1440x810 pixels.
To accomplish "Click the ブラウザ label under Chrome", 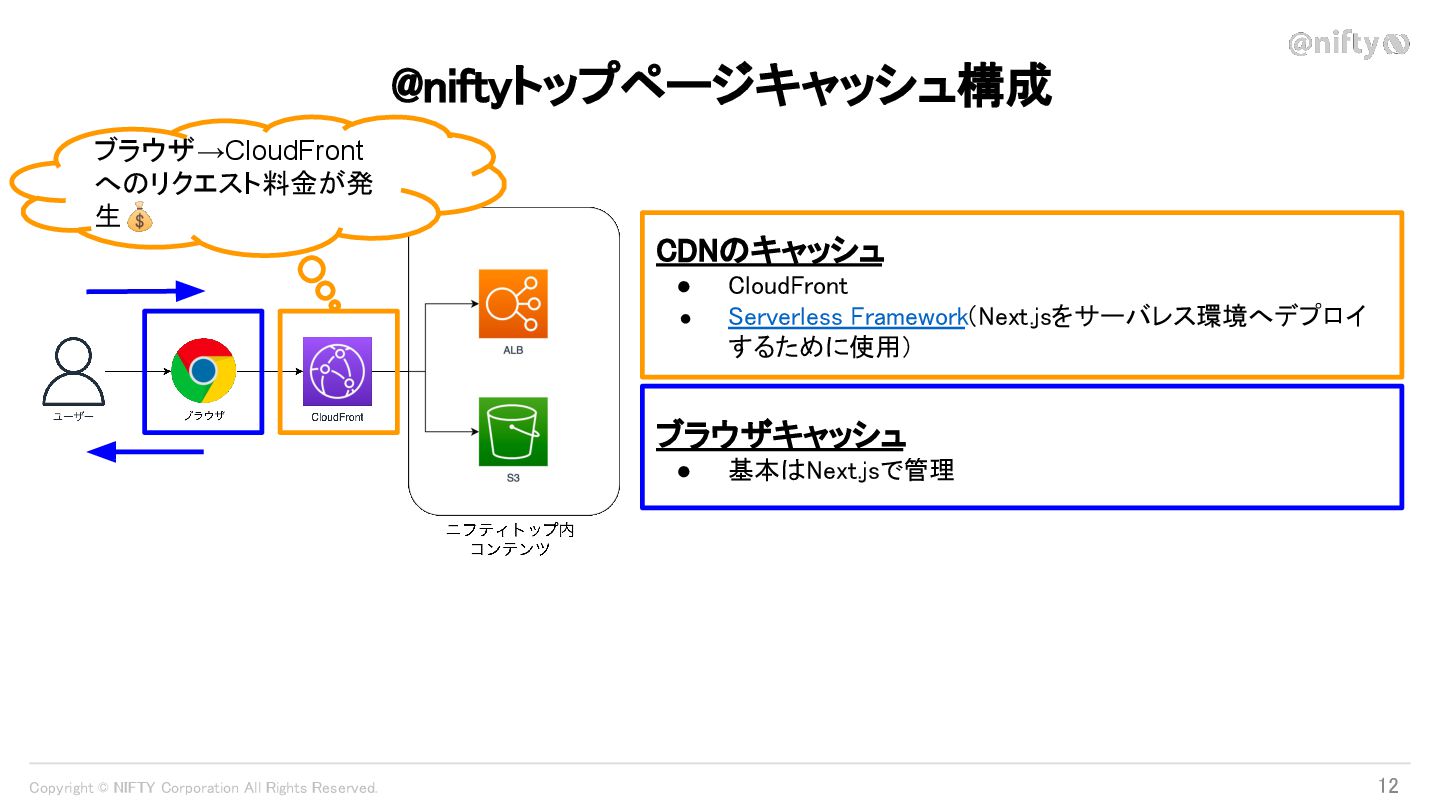I will point(204,416).
